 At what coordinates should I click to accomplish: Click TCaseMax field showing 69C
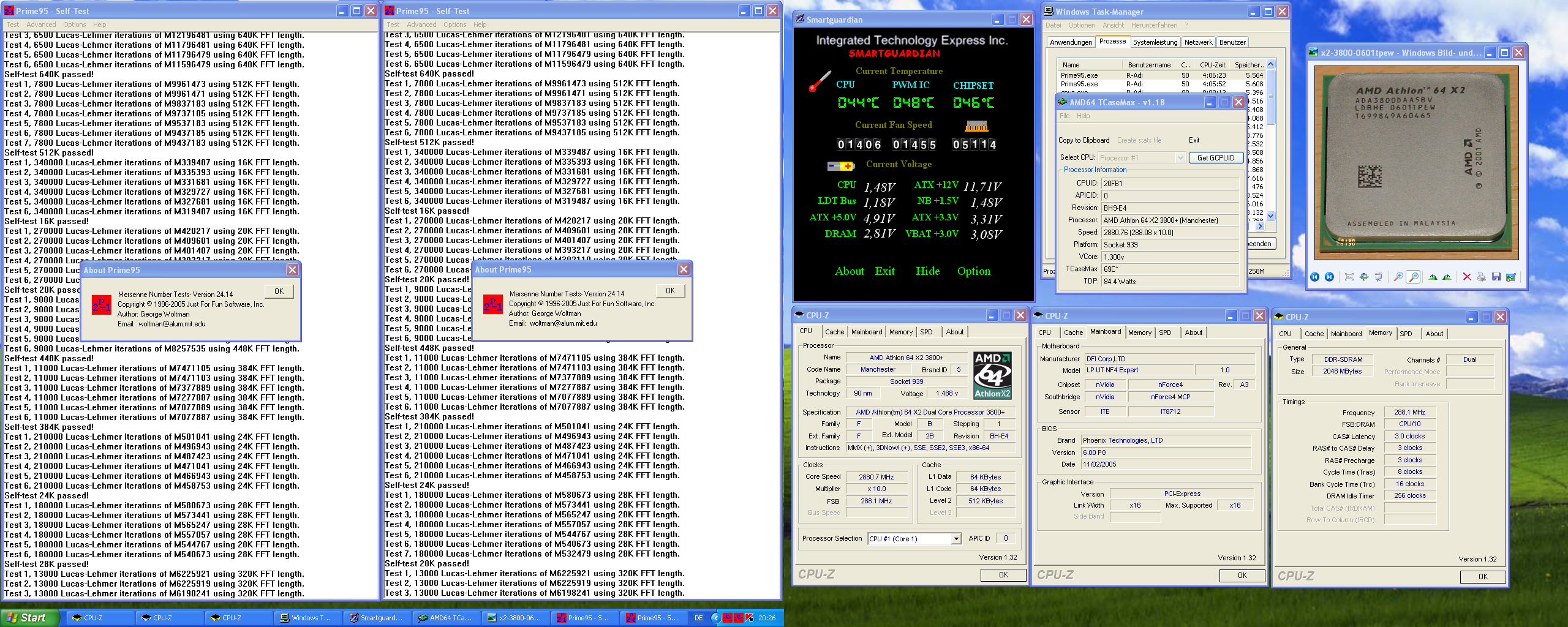click(1170, 269)
